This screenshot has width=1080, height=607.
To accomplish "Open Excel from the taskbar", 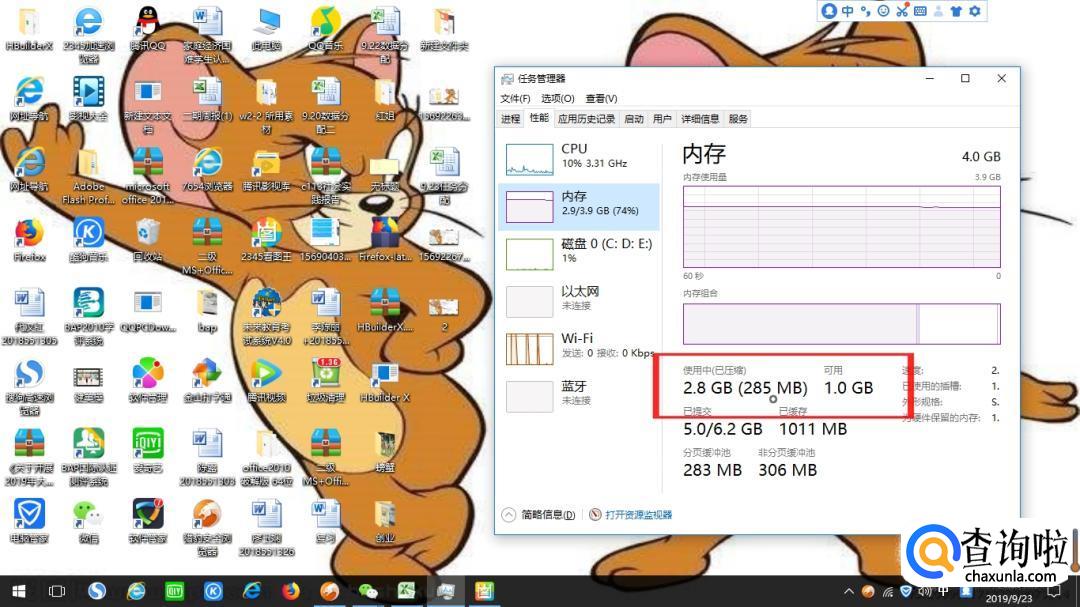I will coord(406,591).
